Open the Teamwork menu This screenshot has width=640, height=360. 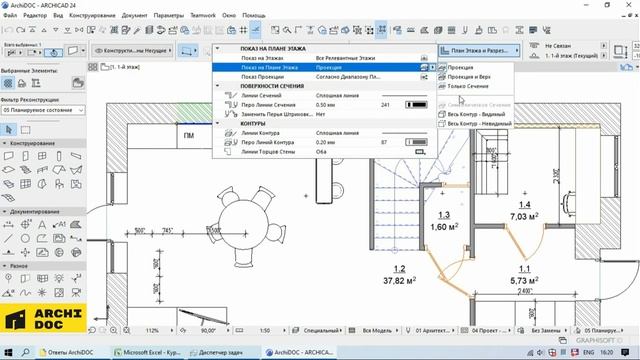[203, 16]
